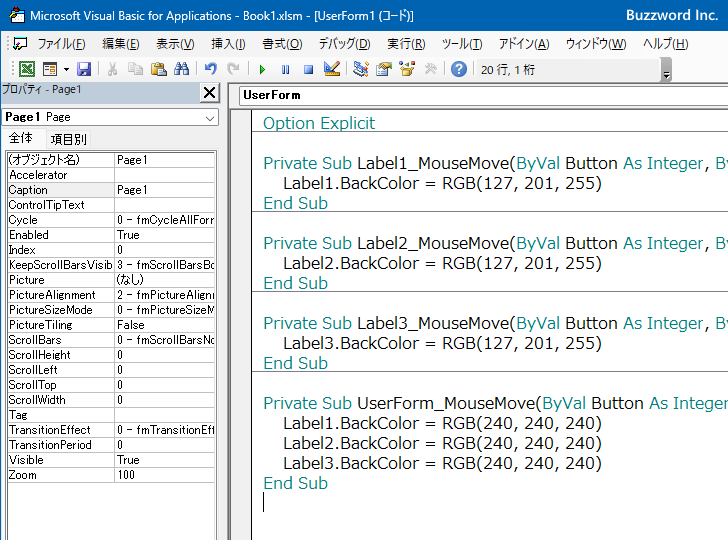This screenshot has height=540, width=728.
Task: Open the Insert UserForm dropdown arrow
Action: 66,70
